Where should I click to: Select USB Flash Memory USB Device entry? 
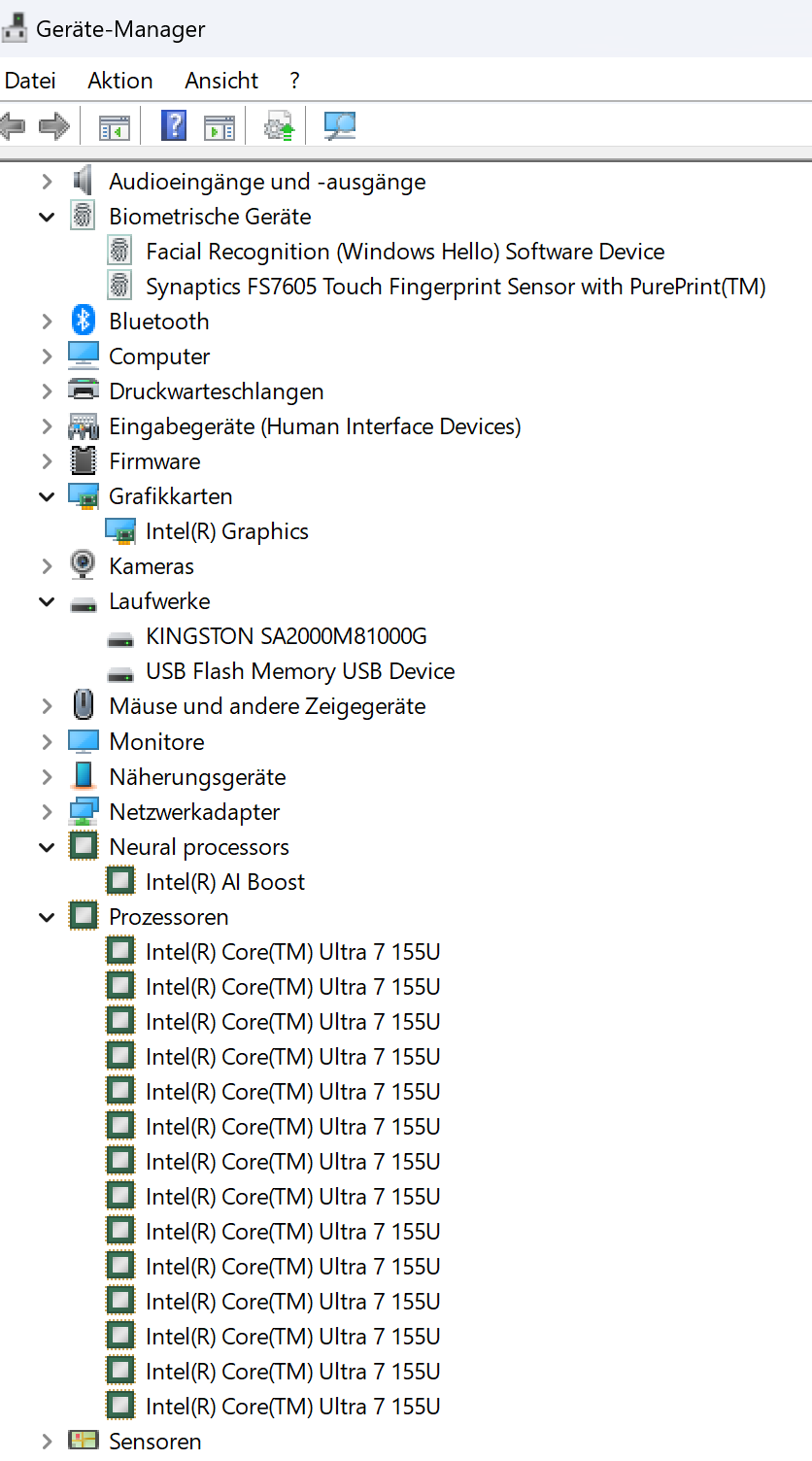pyautogui.click(x=300, y=671)
